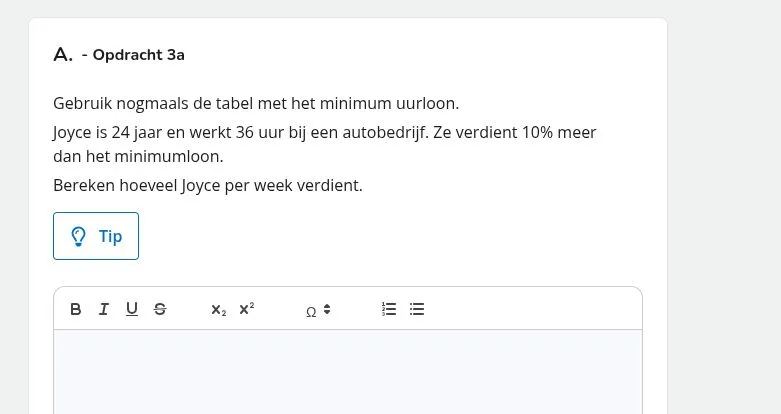Image resolution: width=781 pixels, height=414 pixels.
Task: Toggle italic text formatting
Action: (x=103, y=310)
